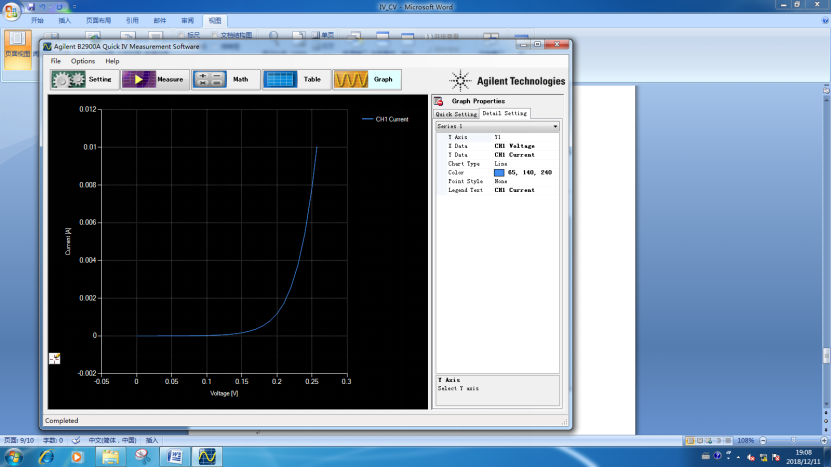Toggle the 文档结构图 checkbox in Word
The height and width of the screenshot is (468, 831).
point(215,35)
